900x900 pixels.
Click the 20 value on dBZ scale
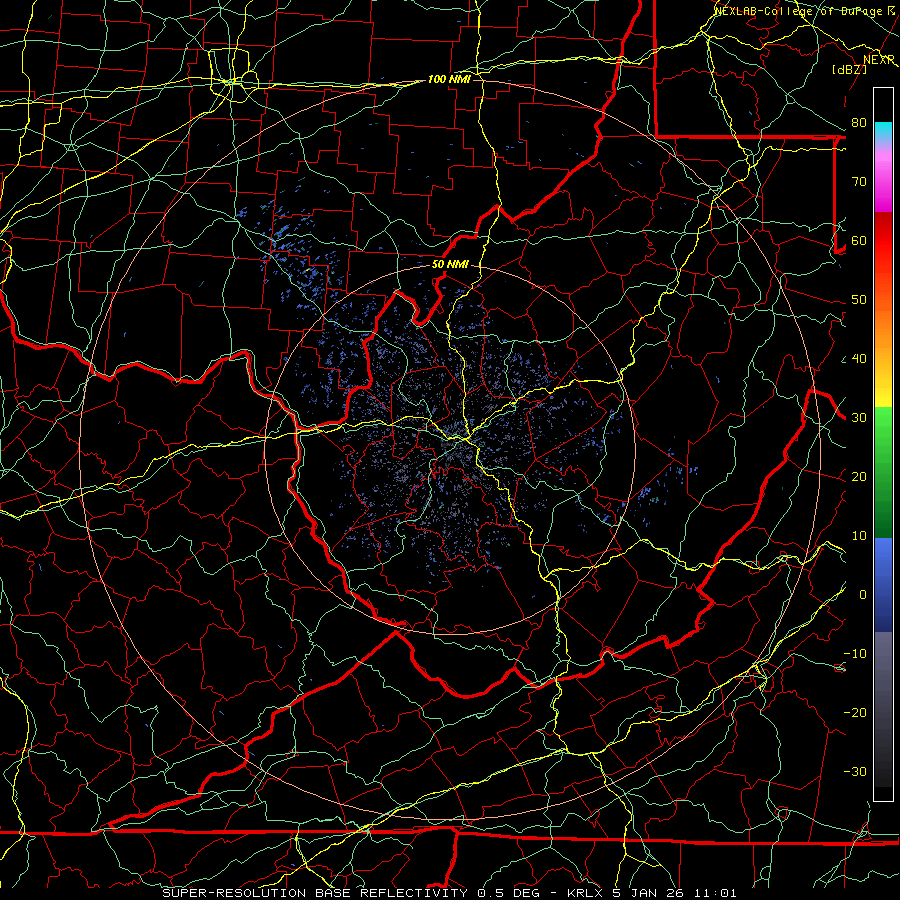pyautogui.click(x=859, y=476)
